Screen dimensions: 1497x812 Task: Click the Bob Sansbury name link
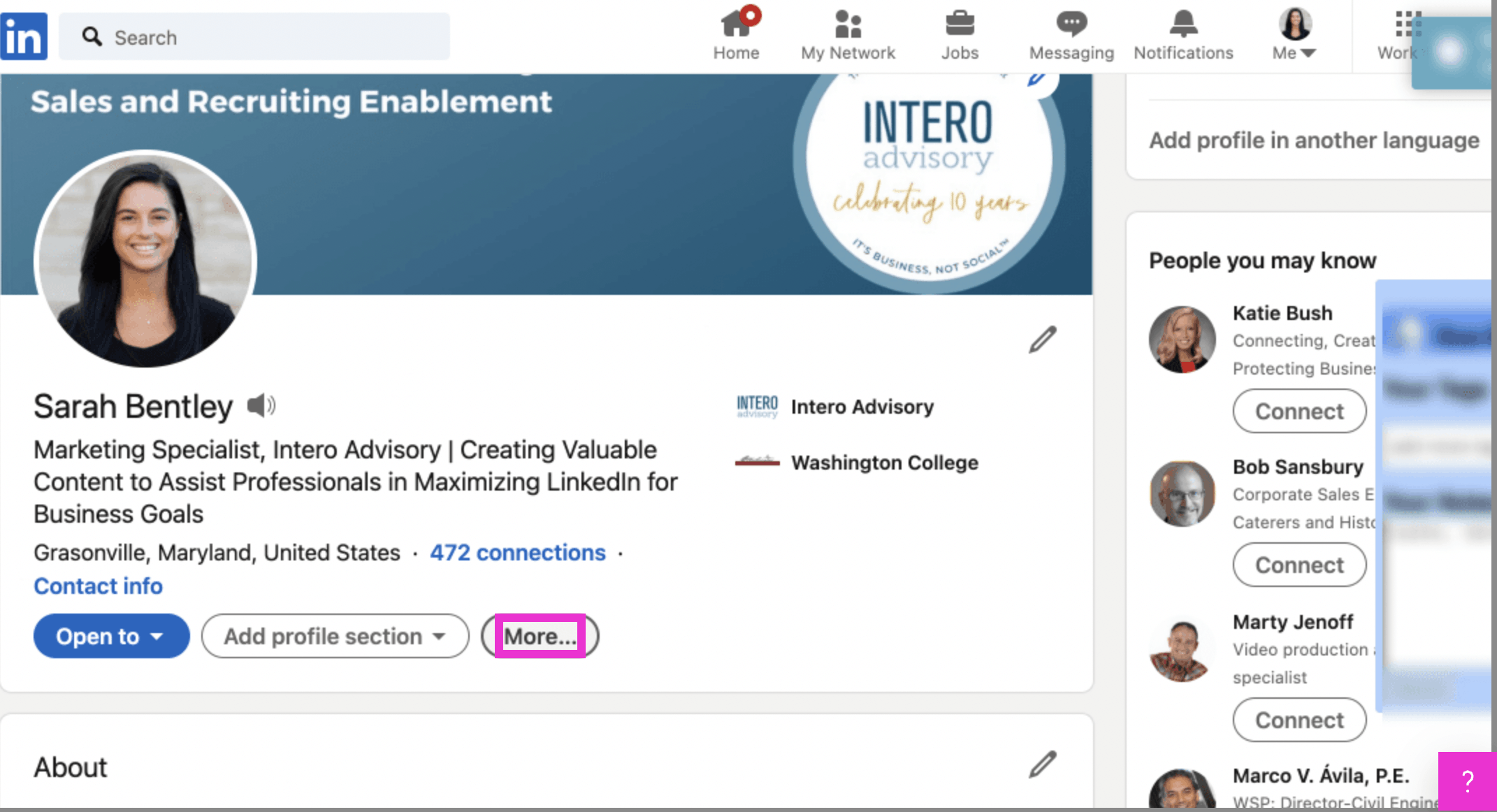1298,467
